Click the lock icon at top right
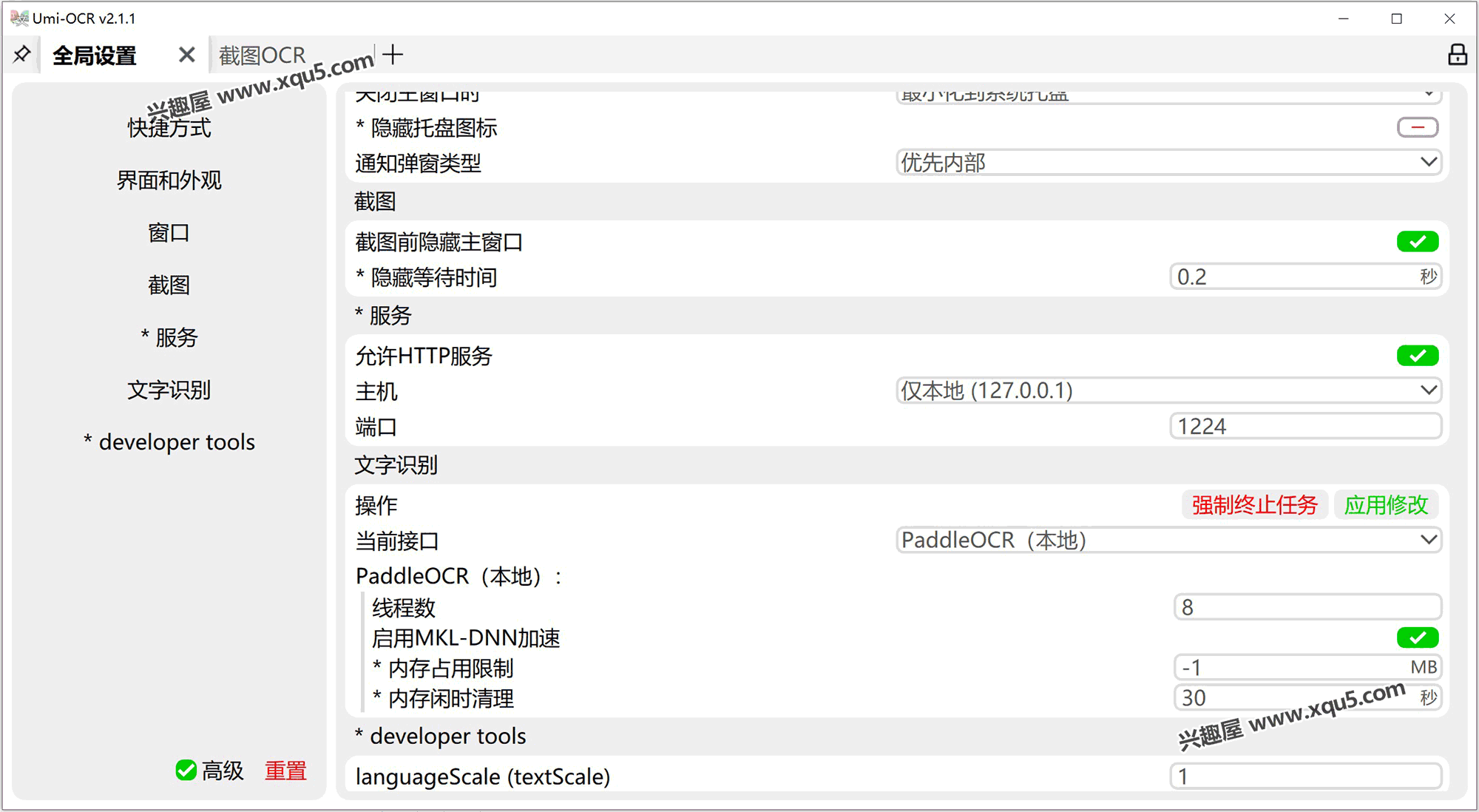Screen dimensions: 1479x812 tap(1457, 55)
